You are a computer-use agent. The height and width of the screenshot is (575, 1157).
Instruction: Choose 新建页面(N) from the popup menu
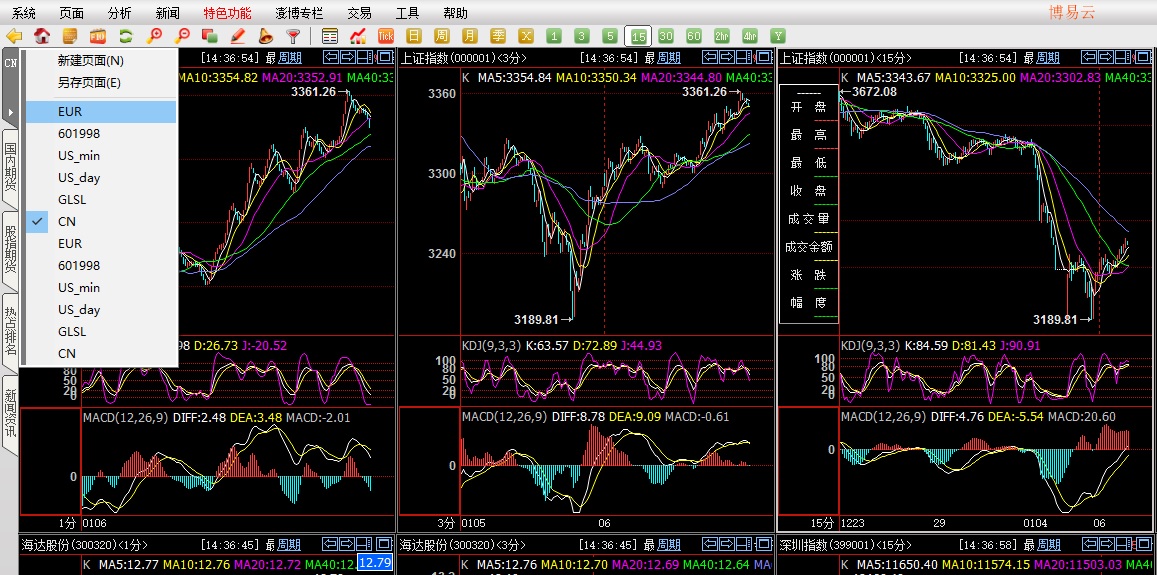(91, 61)
